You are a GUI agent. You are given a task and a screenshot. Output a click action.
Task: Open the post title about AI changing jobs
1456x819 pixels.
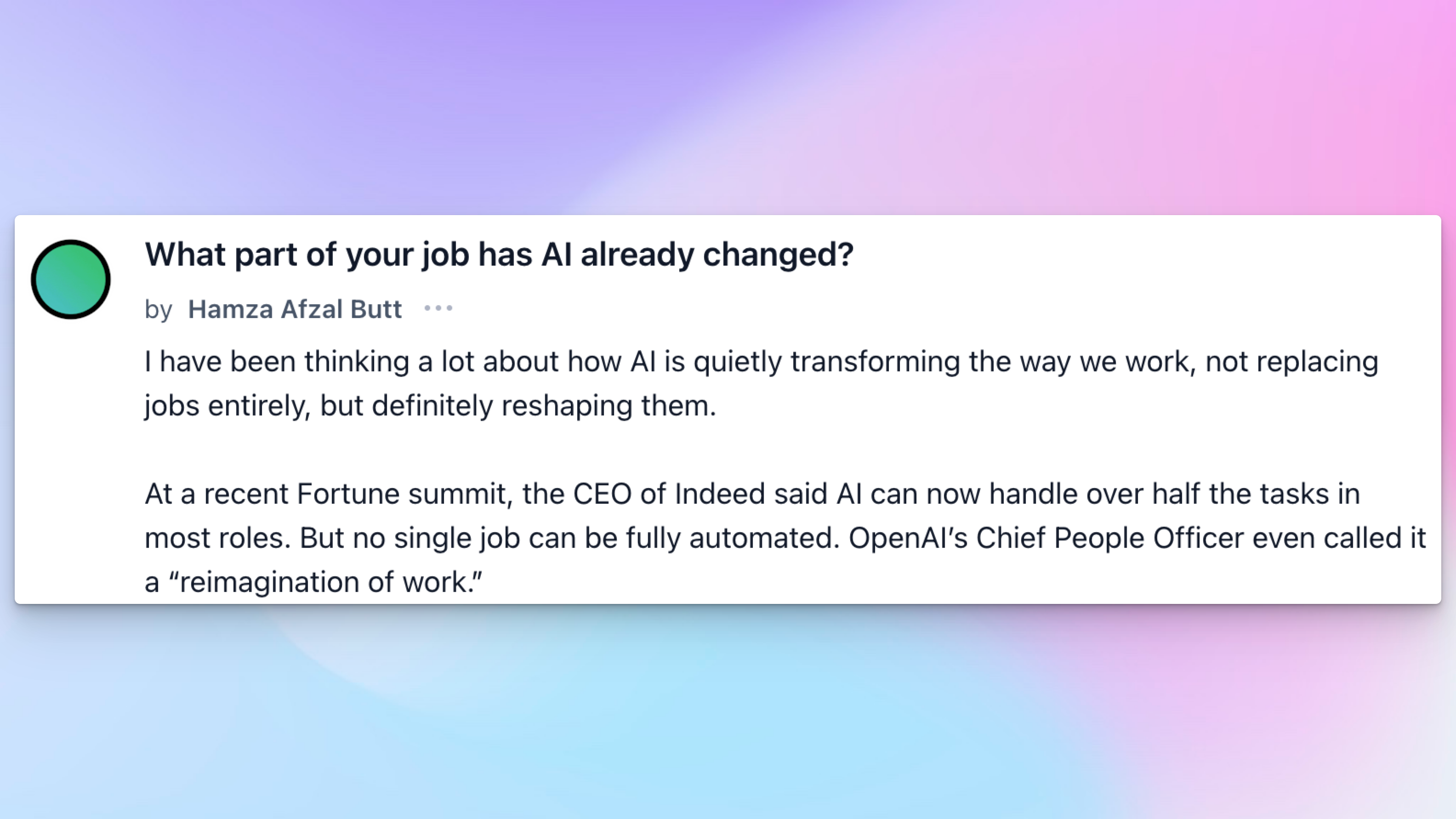(x=499, y=254)
